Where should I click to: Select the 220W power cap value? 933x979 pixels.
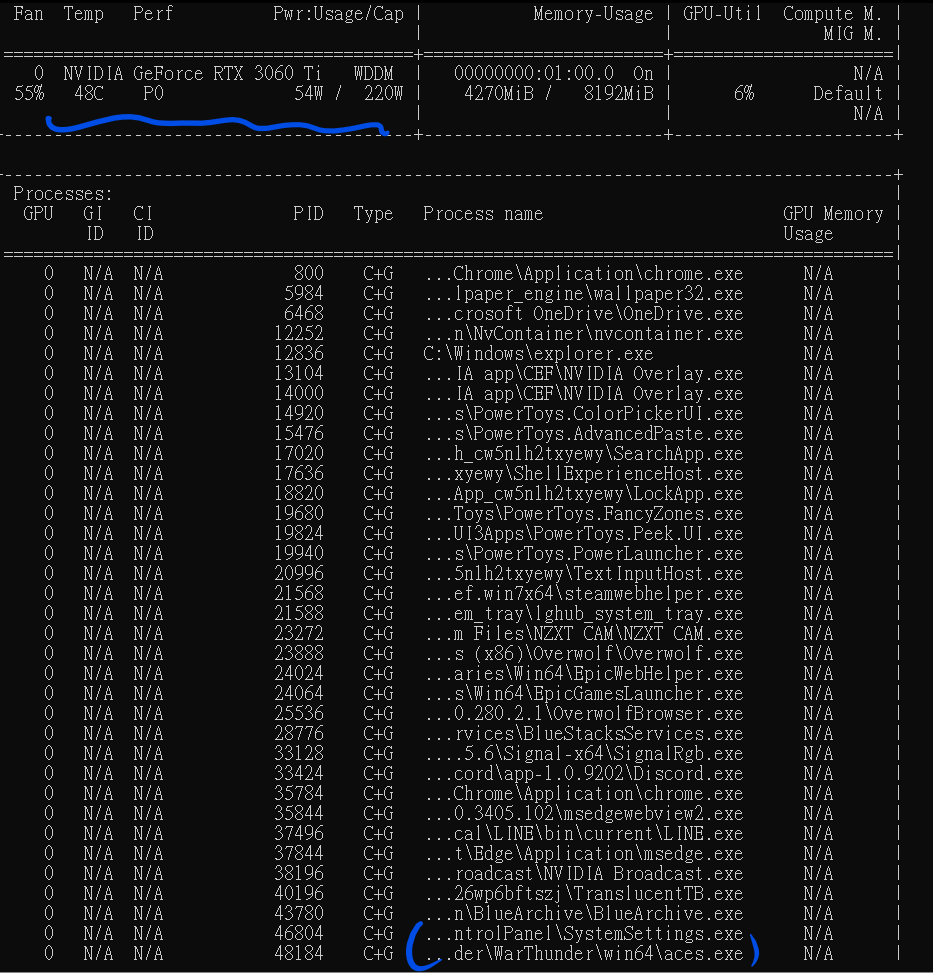point(383,94)
